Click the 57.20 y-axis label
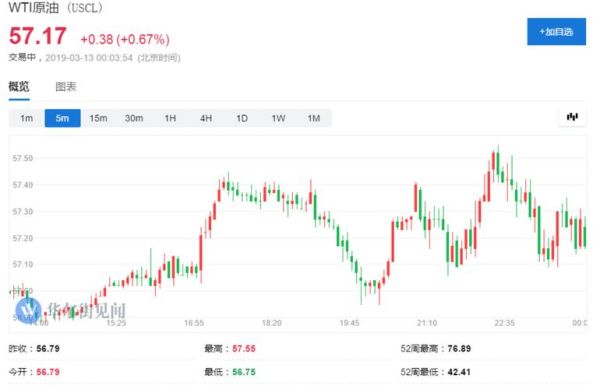600x389 pixels. (x=23, y=238)
